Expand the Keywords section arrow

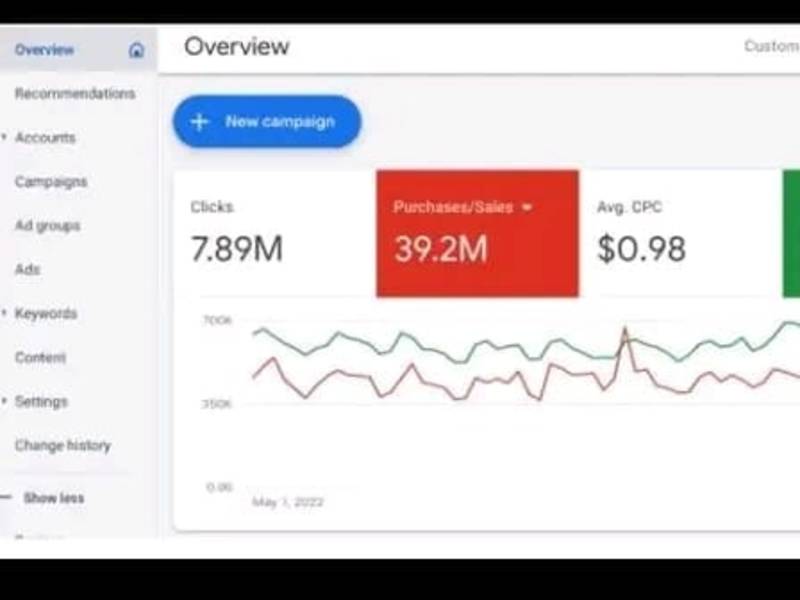(4, 313)
